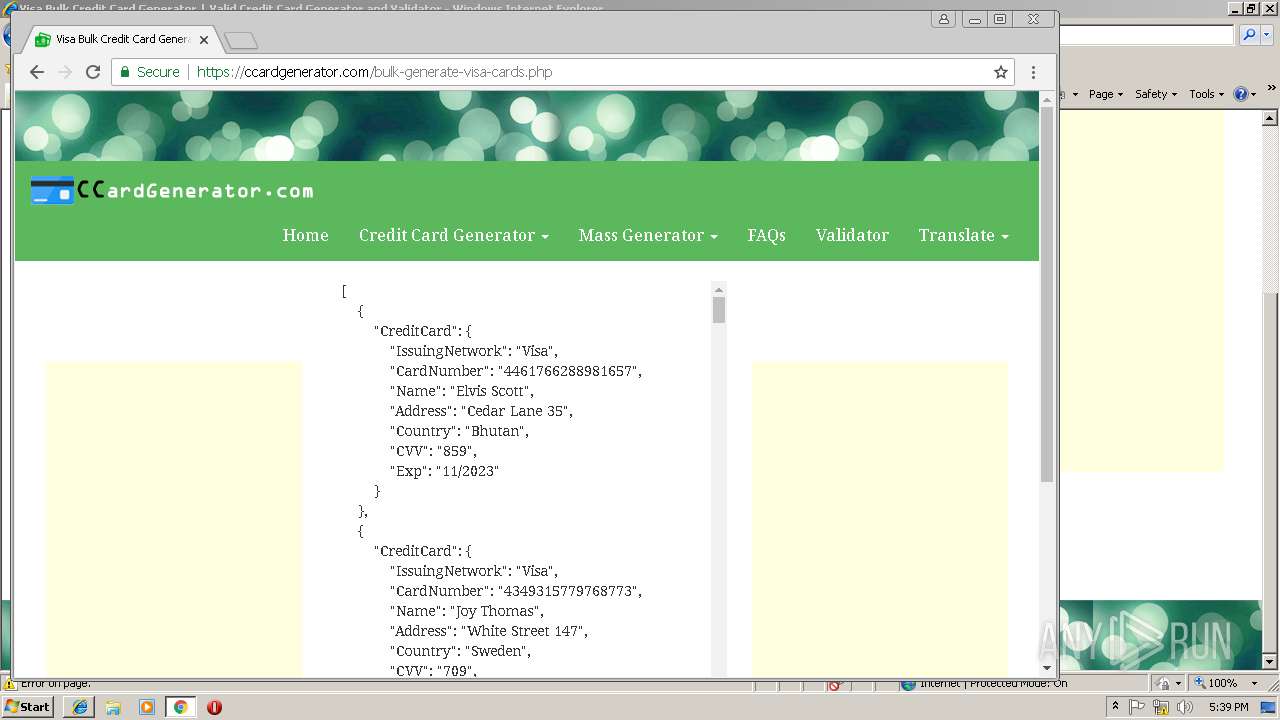Open the IE search provider dropdown arrow
1280x720 pixels.
coord(1266,35)
